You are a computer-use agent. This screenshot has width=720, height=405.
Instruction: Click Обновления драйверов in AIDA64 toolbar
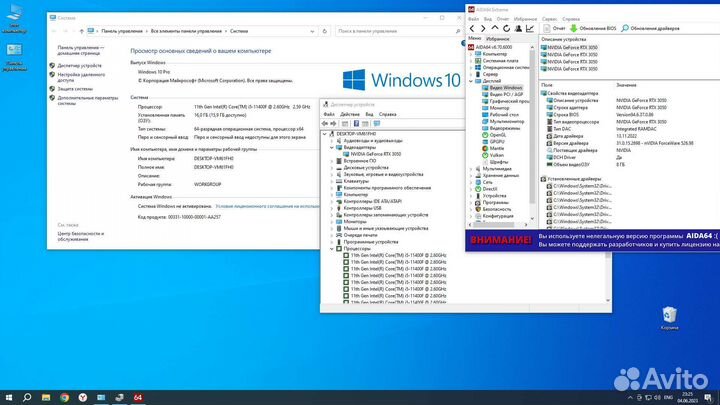(x=650, y=28)
